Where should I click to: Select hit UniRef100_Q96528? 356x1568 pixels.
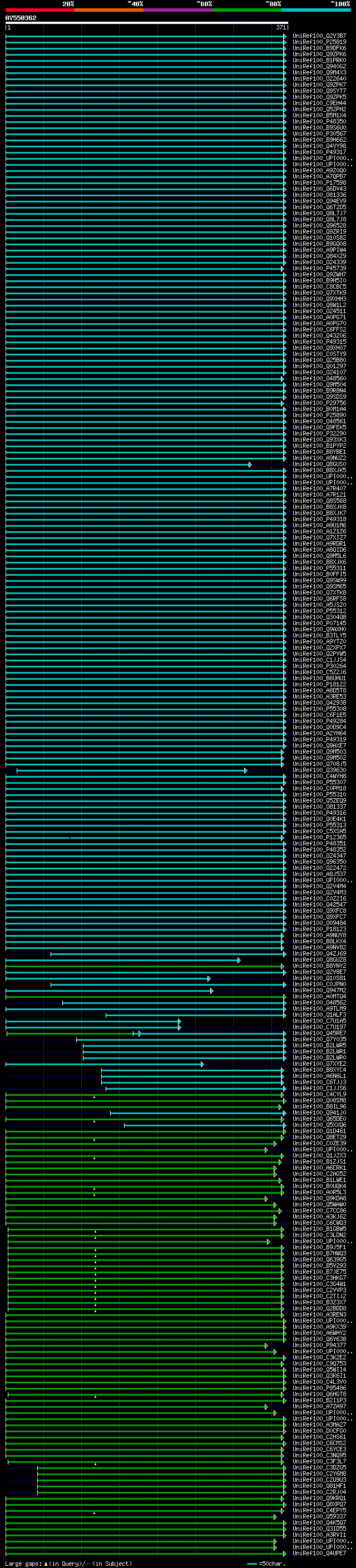click(x=319, y=225)
